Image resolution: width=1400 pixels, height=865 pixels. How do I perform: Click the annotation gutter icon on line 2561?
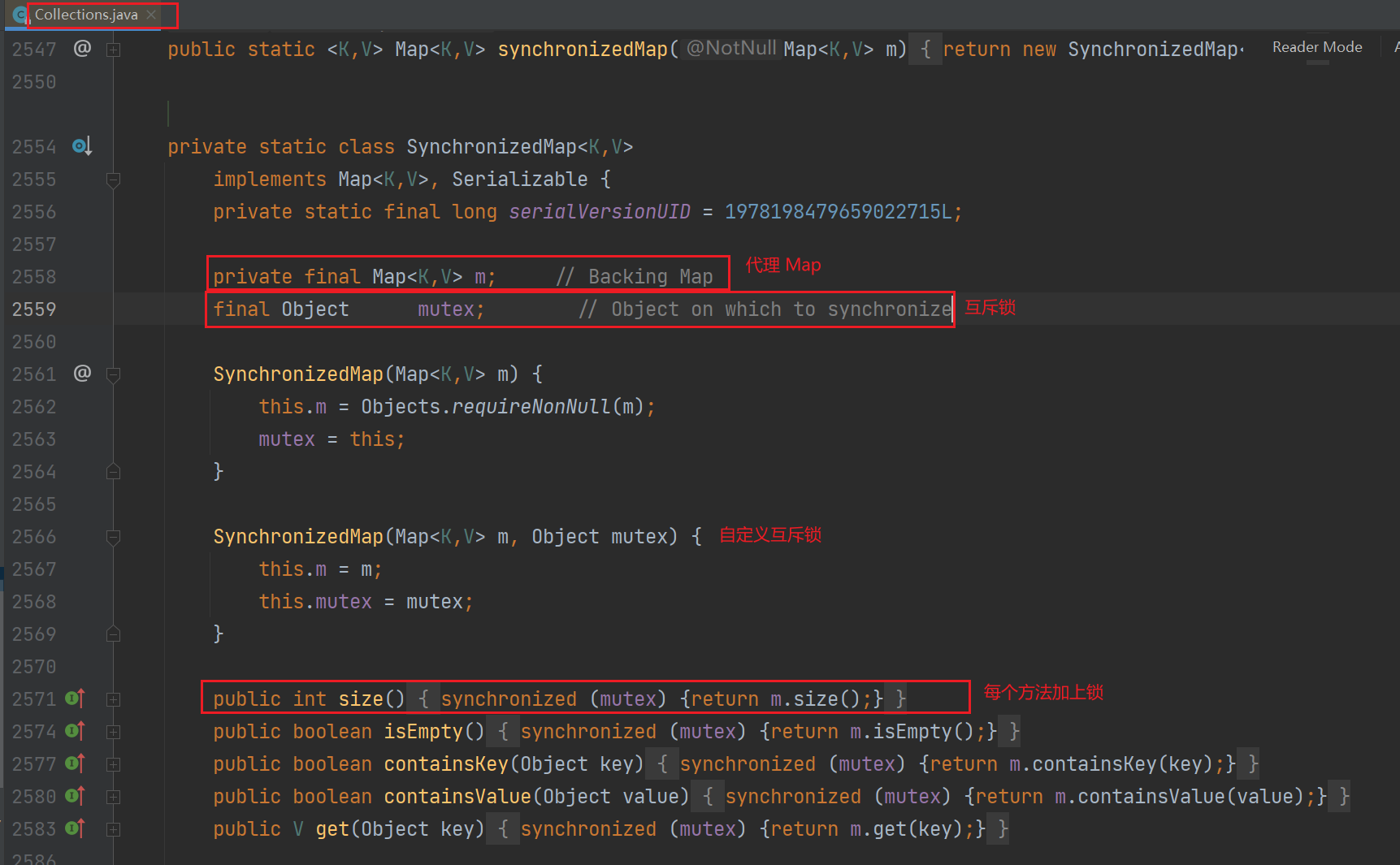(x=82, y=374)
